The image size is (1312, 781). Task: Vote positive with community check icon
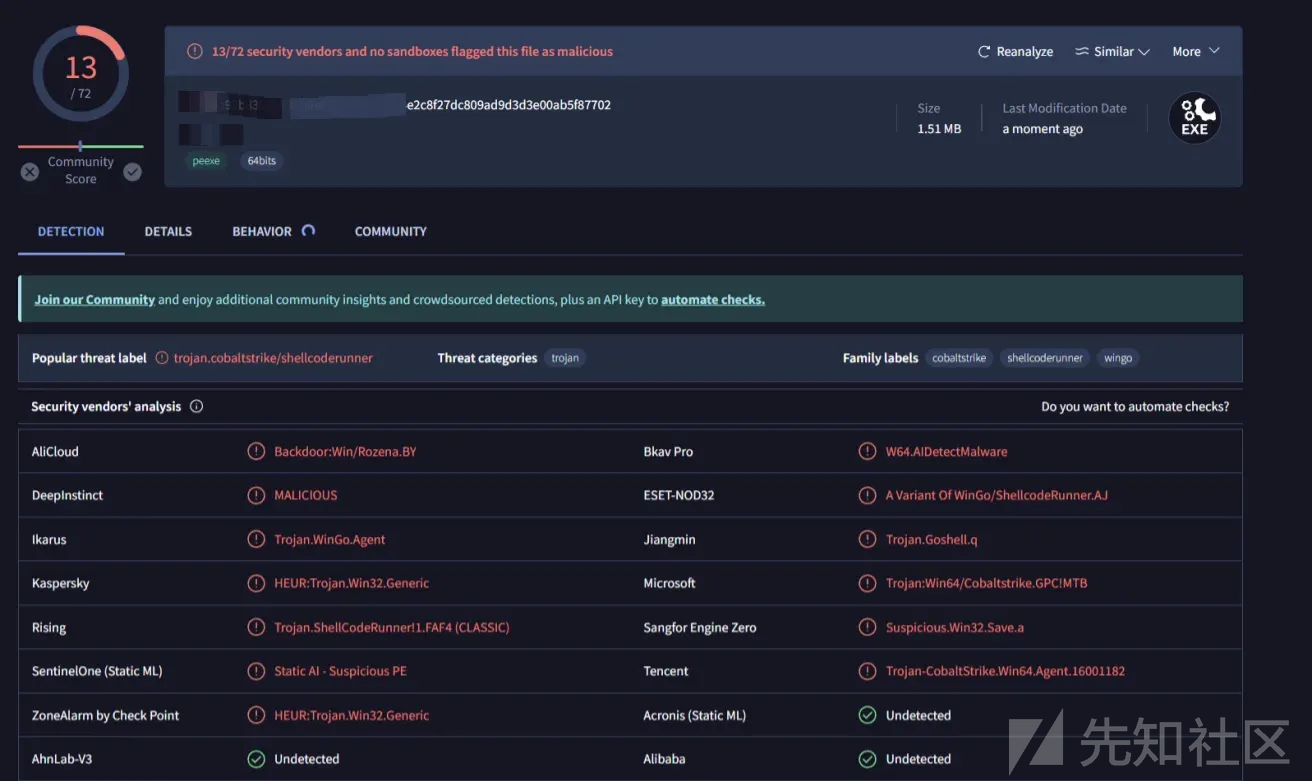132,172
